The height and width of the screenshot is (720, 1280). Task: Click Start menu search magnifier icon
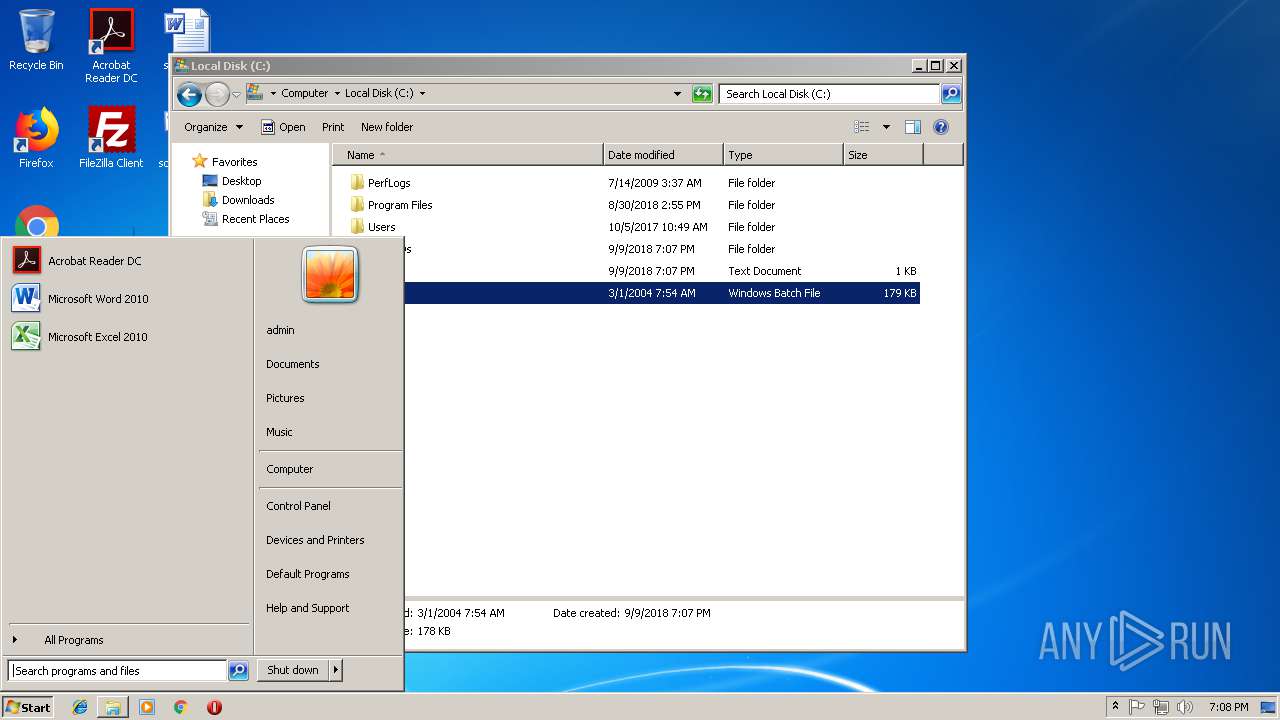click(x=238, y=671)
